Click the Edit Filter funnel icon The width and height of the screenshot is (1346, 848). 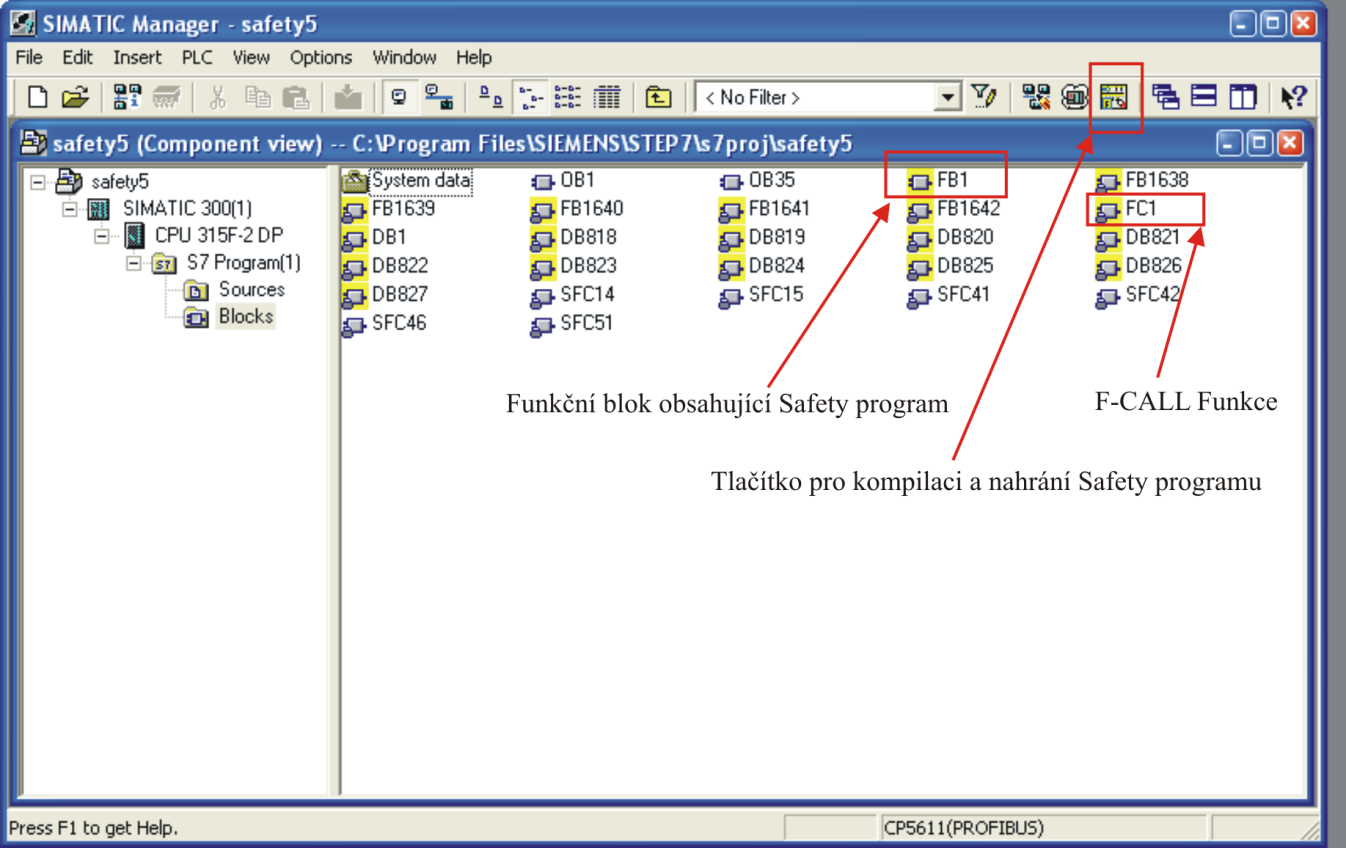pos(984,97)
